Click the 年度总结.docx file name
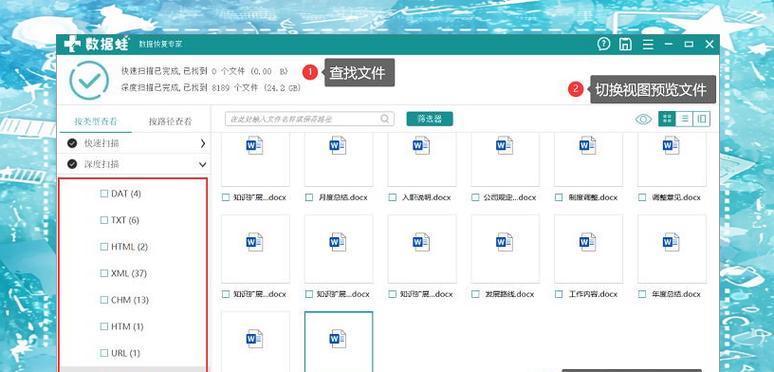Image resolution: width=774 pixels, height=372 pixels. [676, 294]
